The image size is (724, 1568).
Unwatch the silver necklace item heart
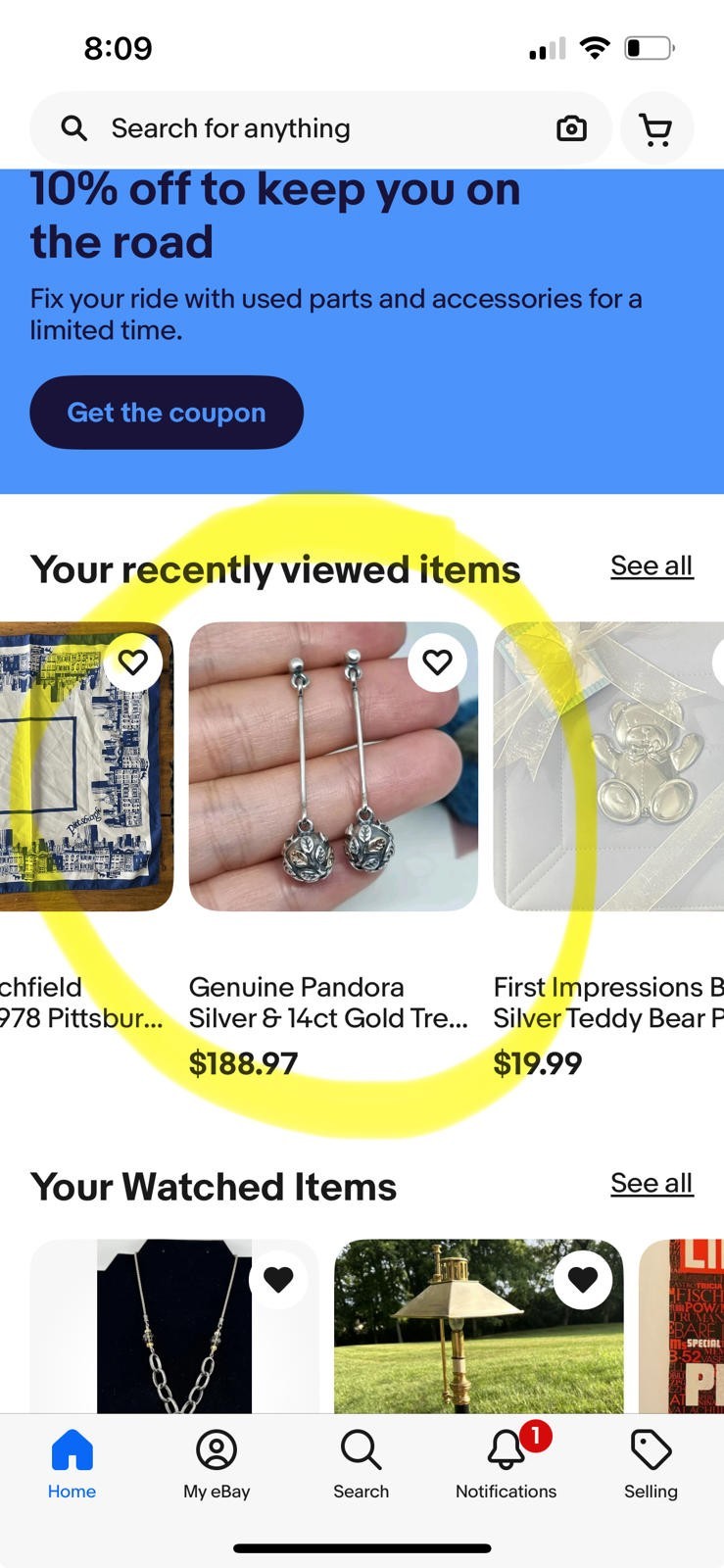(278, 1279)
